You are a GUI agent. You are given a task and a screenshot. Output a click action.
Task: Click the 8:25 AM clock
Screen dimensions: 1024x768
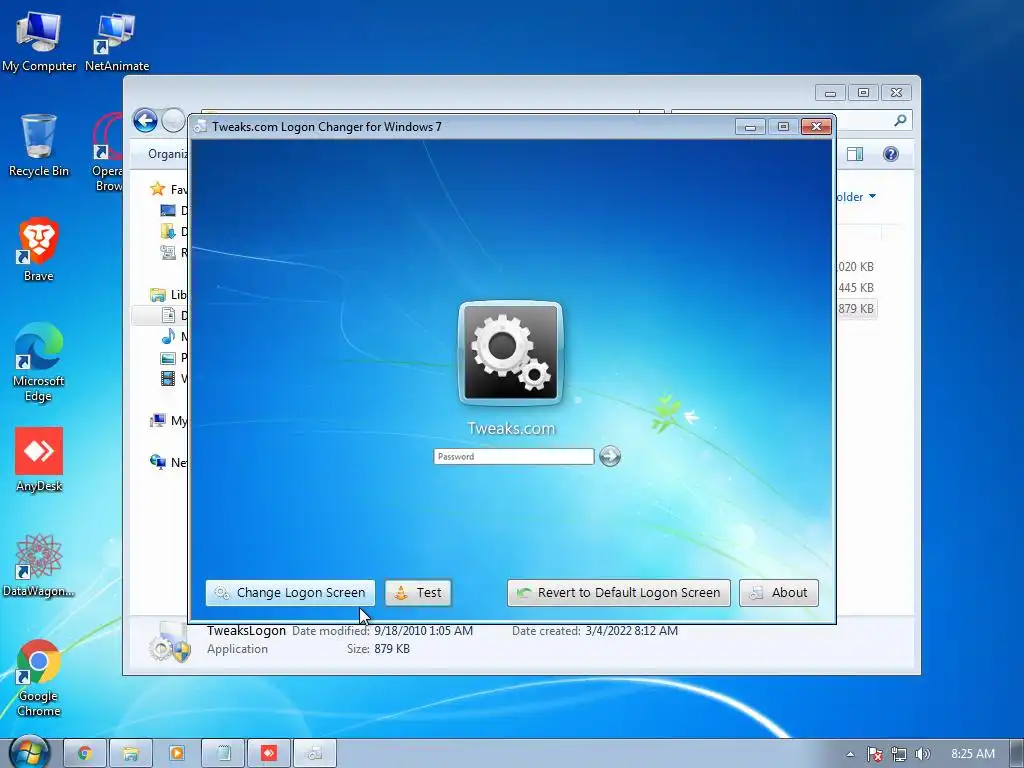(x=972, y=754)
